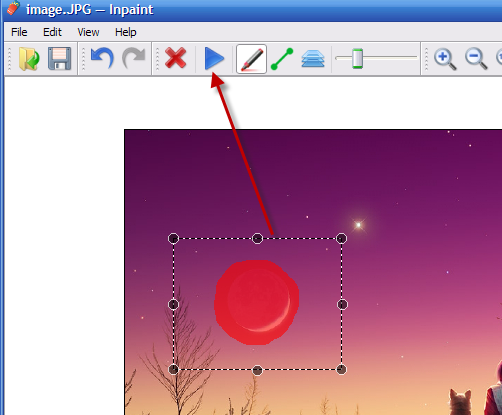The image size is (502, 415).
Task: Open the View menu
Action: (88, 32)
